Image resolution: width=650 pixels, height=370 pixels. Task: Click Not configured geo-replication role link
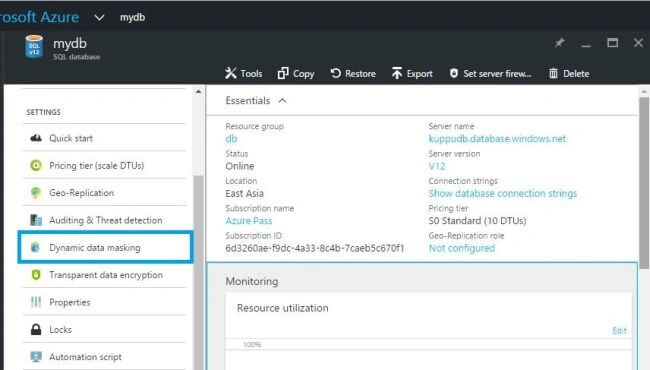point(462,248)
